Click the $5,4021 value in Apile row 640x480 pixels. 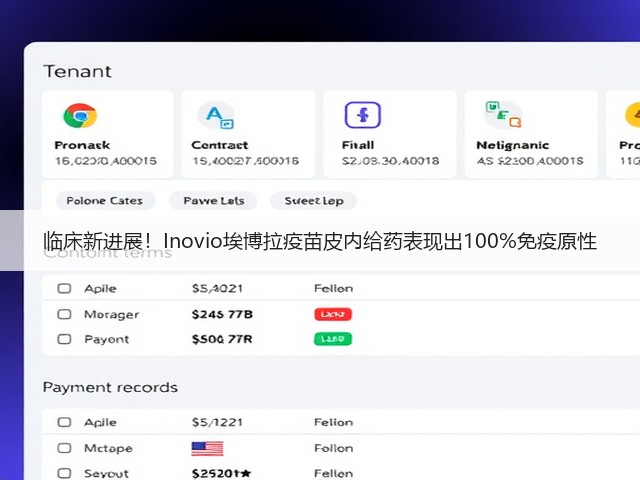tap(218, 289)
